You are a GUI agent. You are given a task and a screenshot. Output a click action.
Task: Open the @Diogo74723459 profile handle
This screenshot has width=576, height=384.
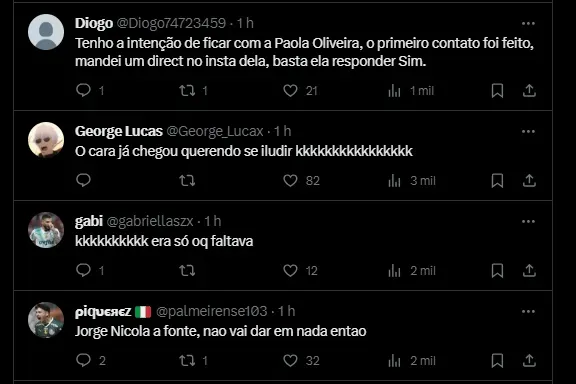tap(171, 23)
